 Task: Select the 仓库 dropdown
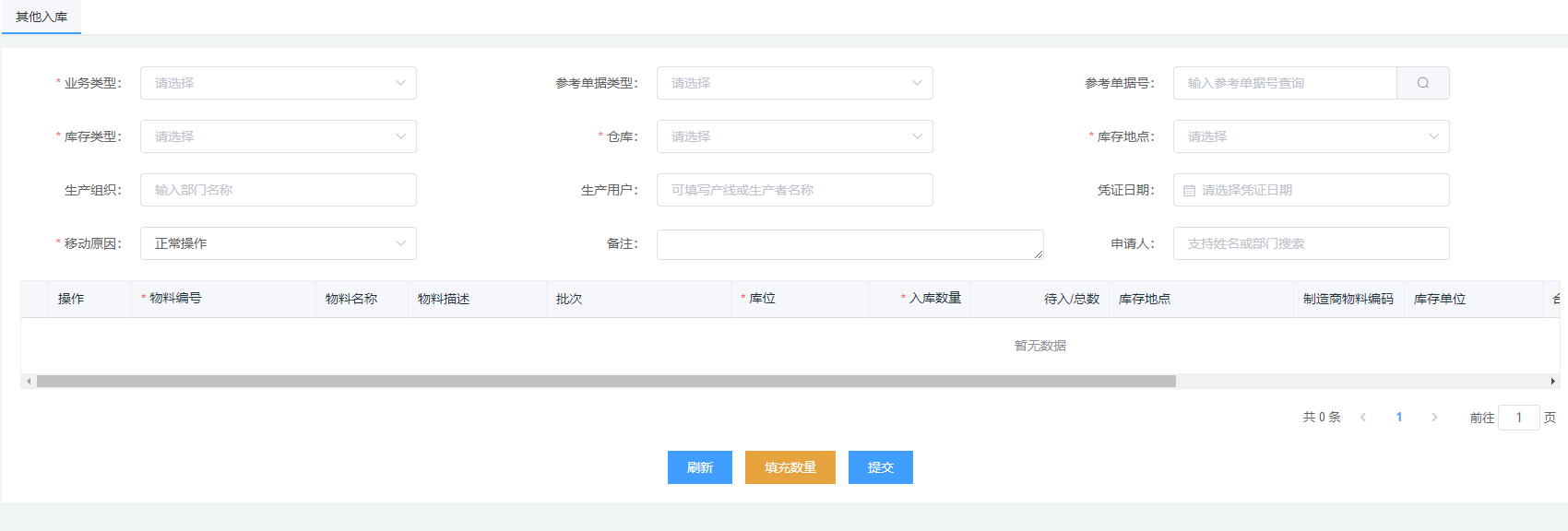794,136
